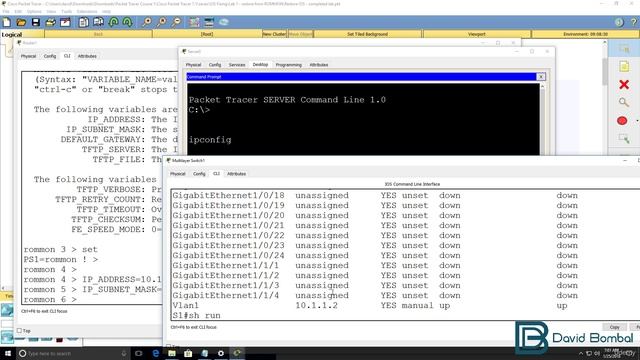
Task: Close the Command Prompt with X button
Action: coord(541,77)
